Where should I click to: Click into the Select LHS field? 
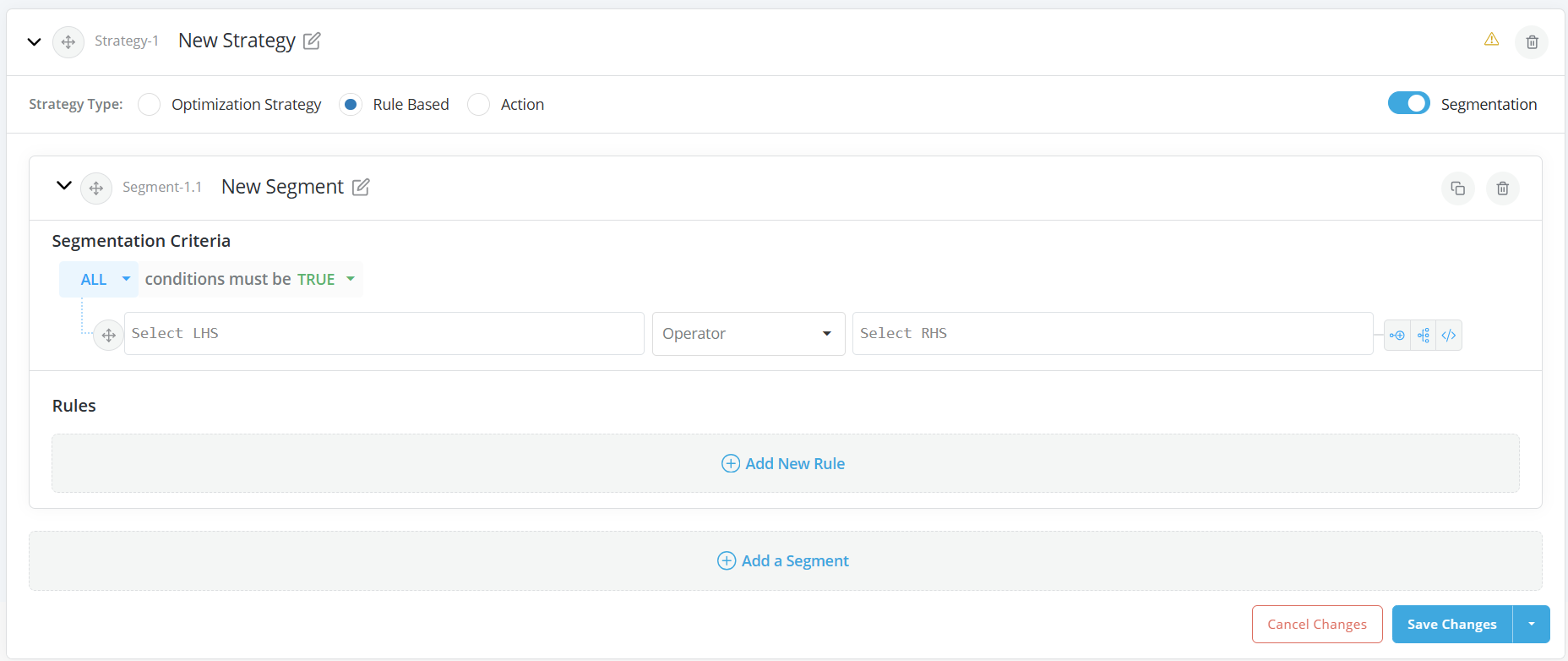(x=384, y=334)
